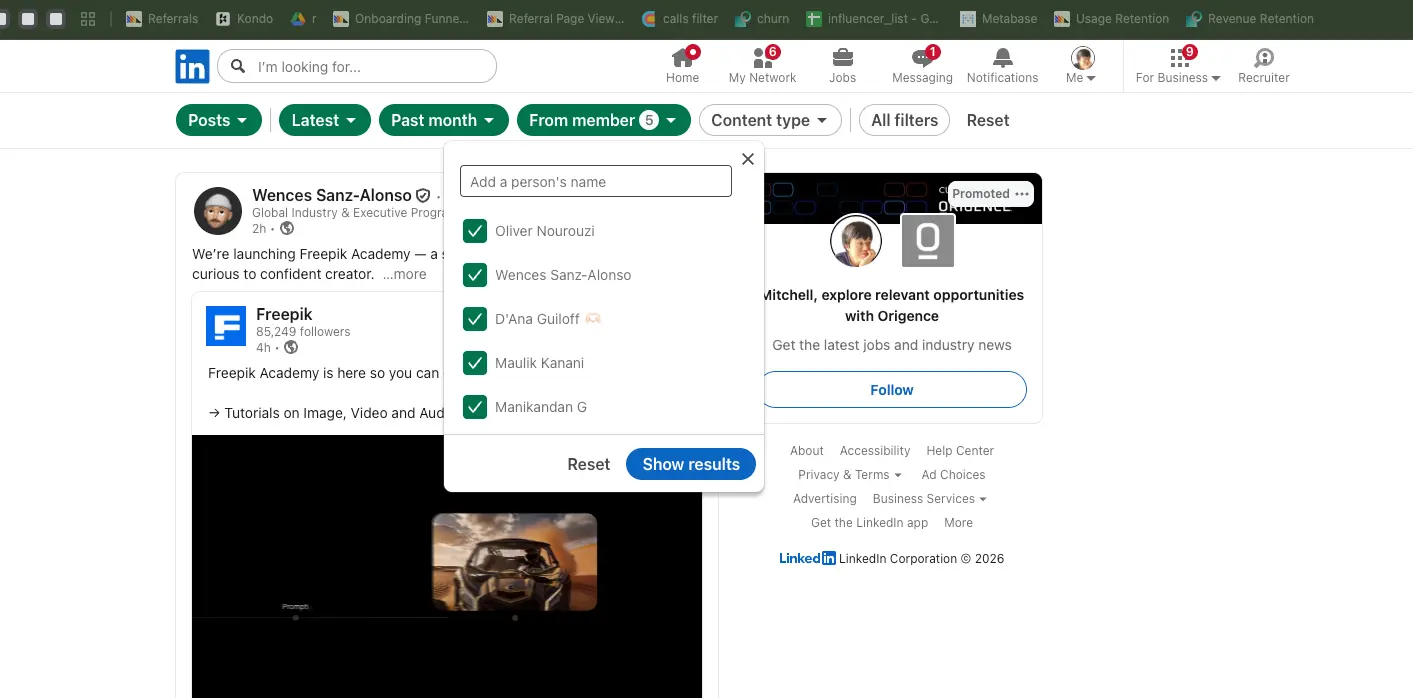
Task: Close the From member popup
Action: pos(747,159)
